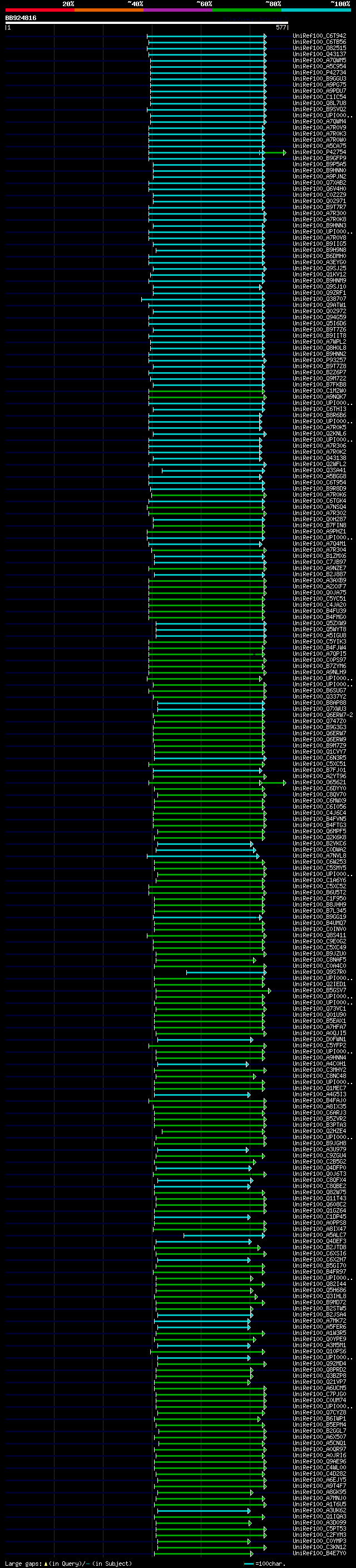Screen dimensions: 356x1568
Task: Click the red 20% identity legend segment
Action: coord(39,10)
